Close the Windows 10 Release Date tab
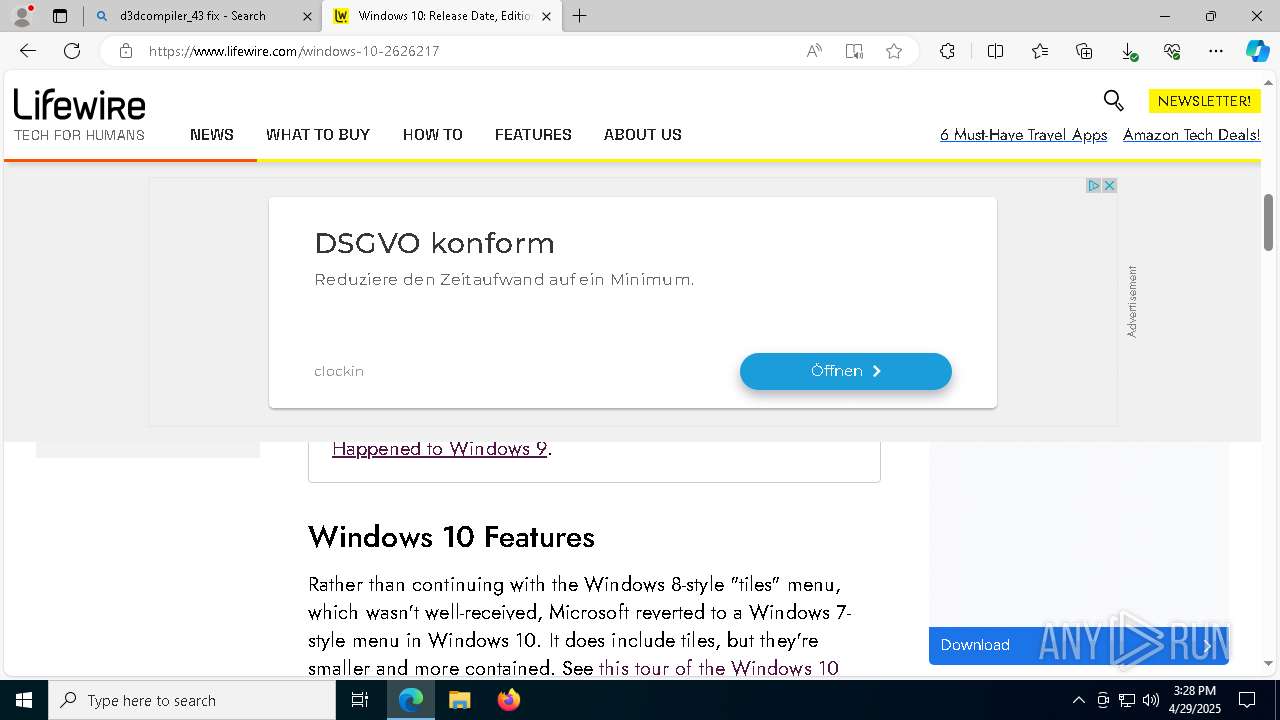Screen dimensions: 1280x720 tap(546, 16)
